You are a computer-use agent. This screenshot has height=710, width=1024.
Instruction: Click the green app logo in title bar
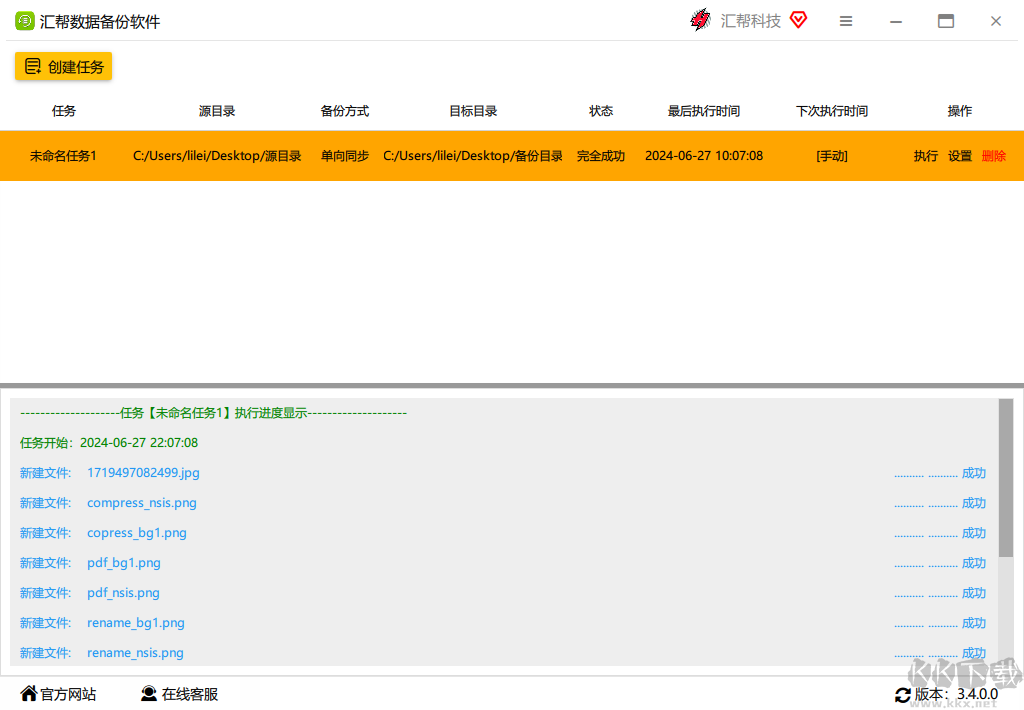point(23,20)
